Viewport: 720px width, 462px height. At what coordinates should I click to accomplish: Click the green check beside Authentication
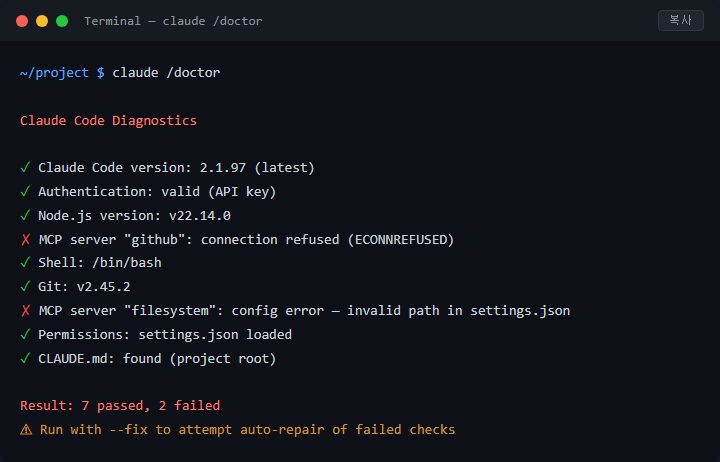tap(25, 191)
